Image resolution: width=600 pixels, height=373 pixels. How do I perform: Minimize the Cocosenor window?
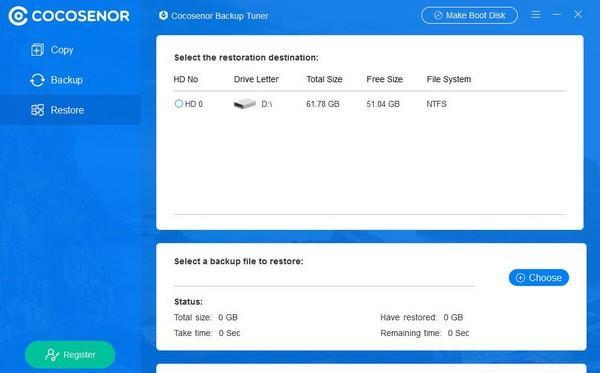coord(557,15)
